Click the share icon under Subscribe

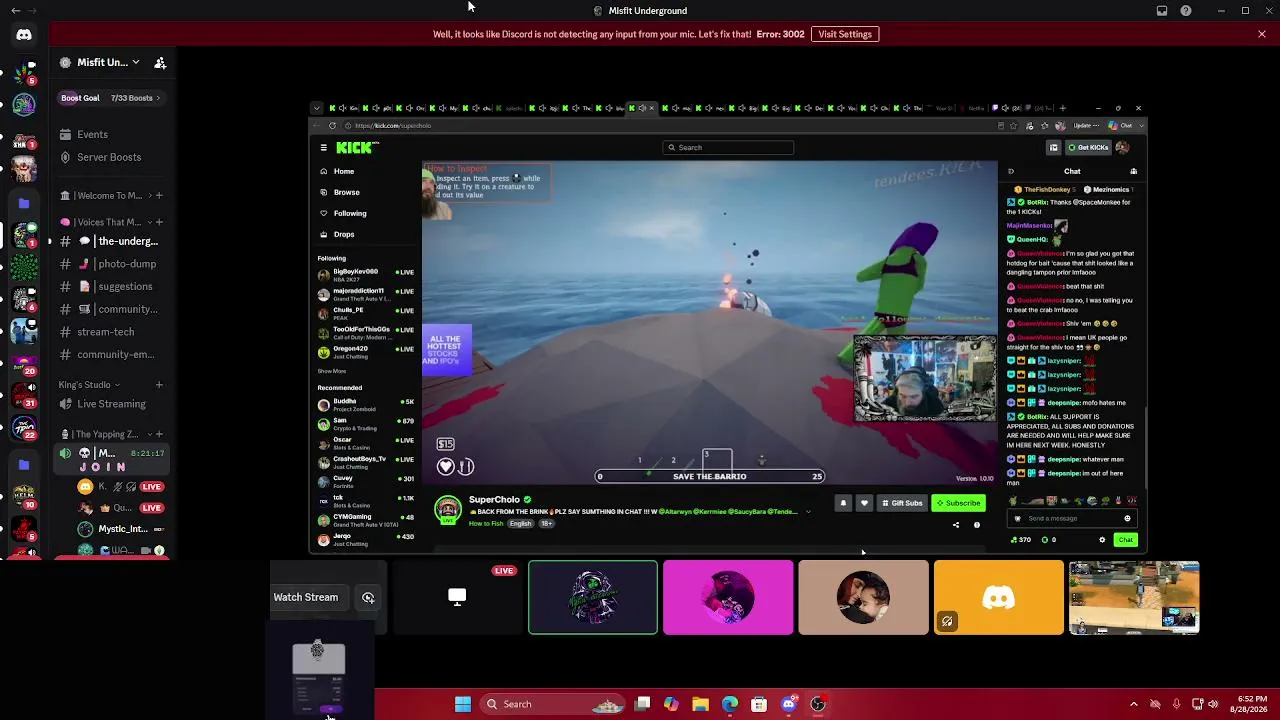[x=956, y=525]
